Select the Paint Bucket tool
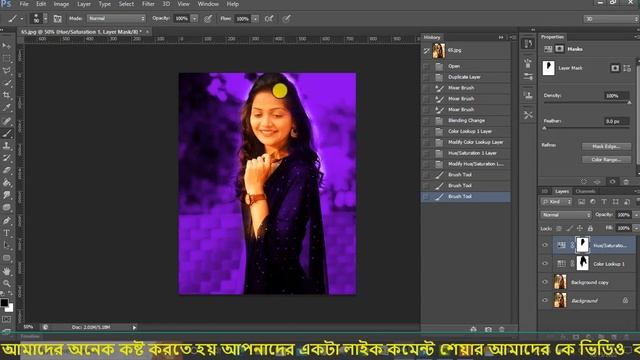 [7, 183]
